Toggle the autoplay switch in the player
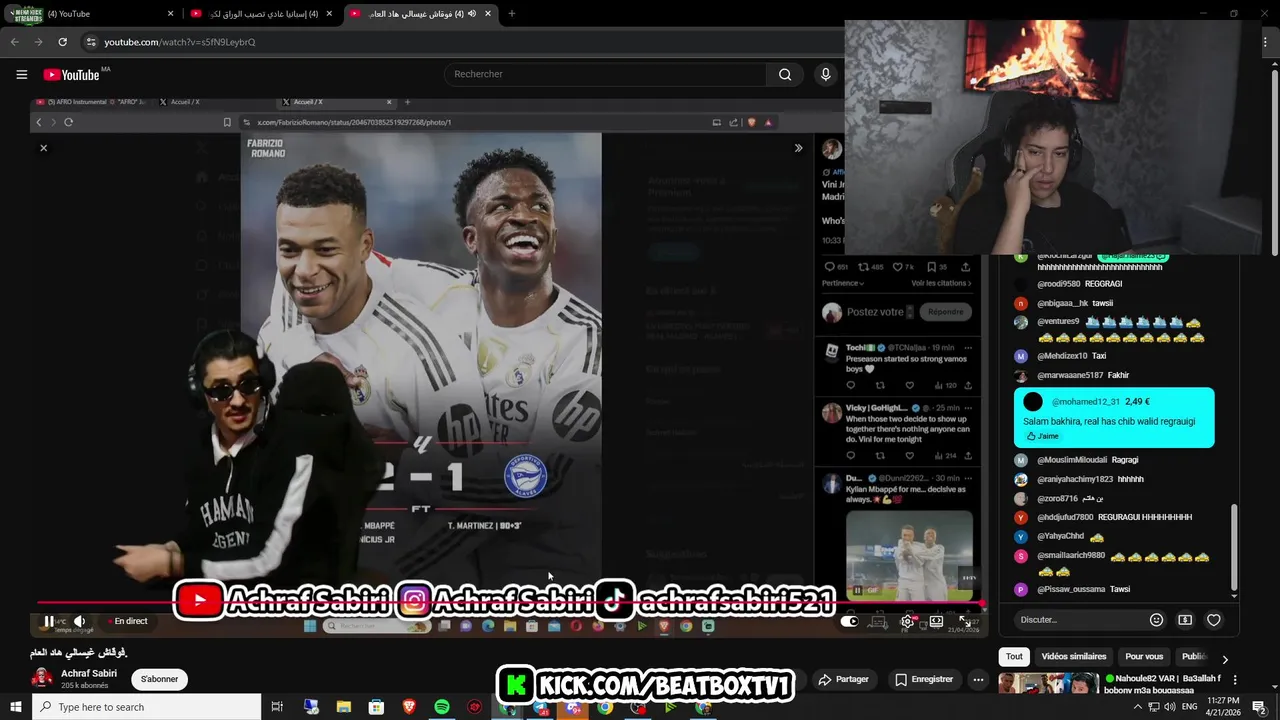Image resolution: width=1280 pixels, height=720 pixels. pyautogui.click(x=849, y=621)
